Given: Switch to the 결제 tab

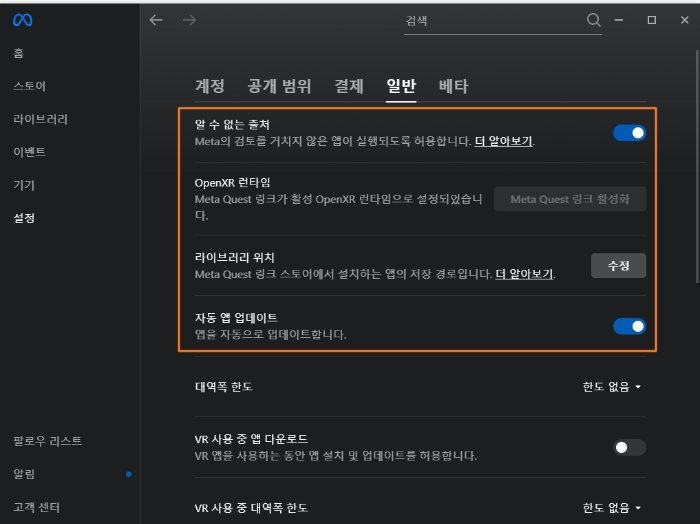Looking at the screenshot, I should 349,86.
